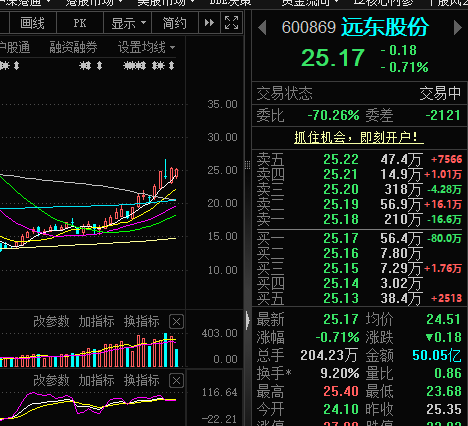Select 卖二 price 25.19
Image resolution: width=468 pixels, height=426 pixels.
point(341,204)
